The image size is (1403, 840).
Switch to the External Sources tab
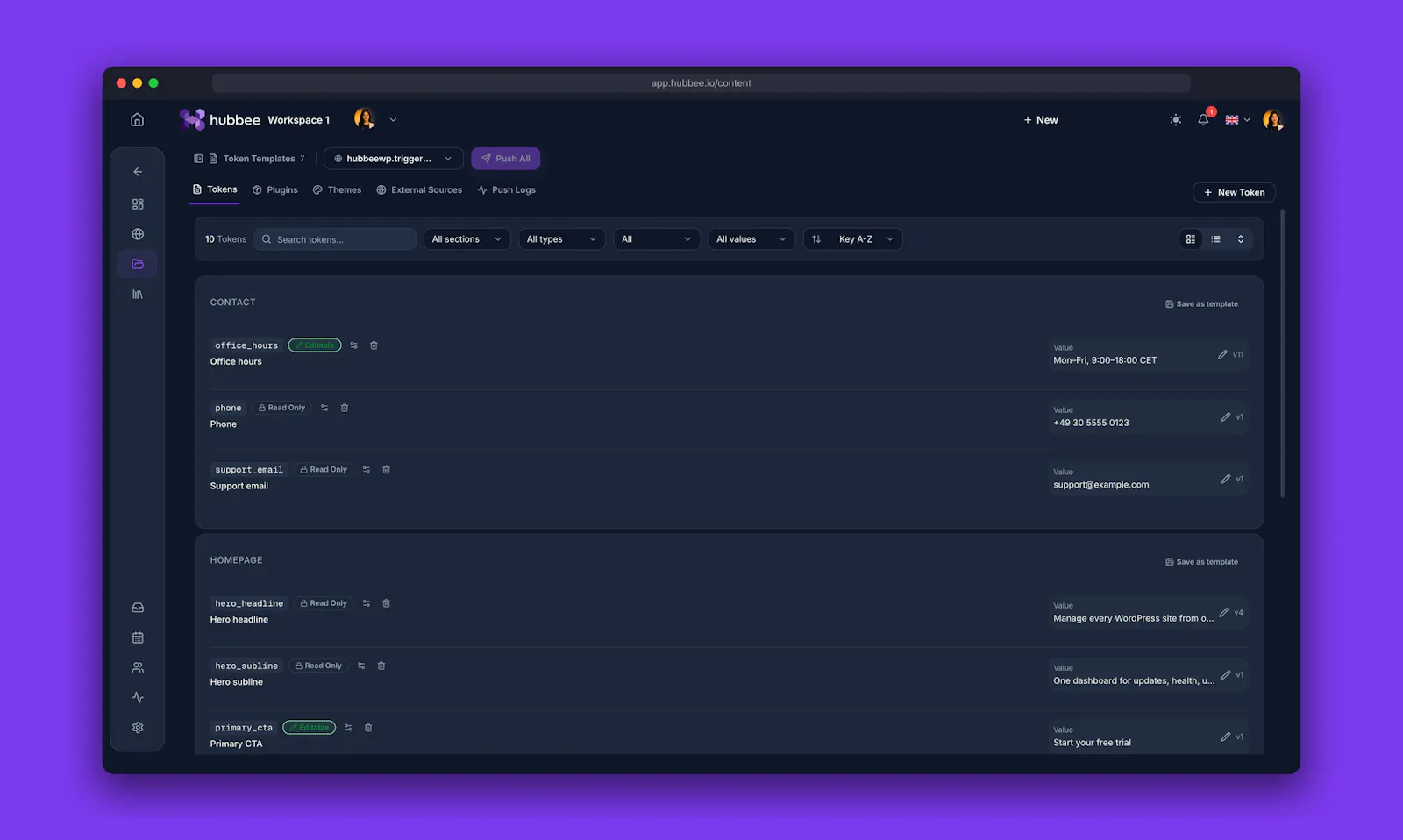419,190
